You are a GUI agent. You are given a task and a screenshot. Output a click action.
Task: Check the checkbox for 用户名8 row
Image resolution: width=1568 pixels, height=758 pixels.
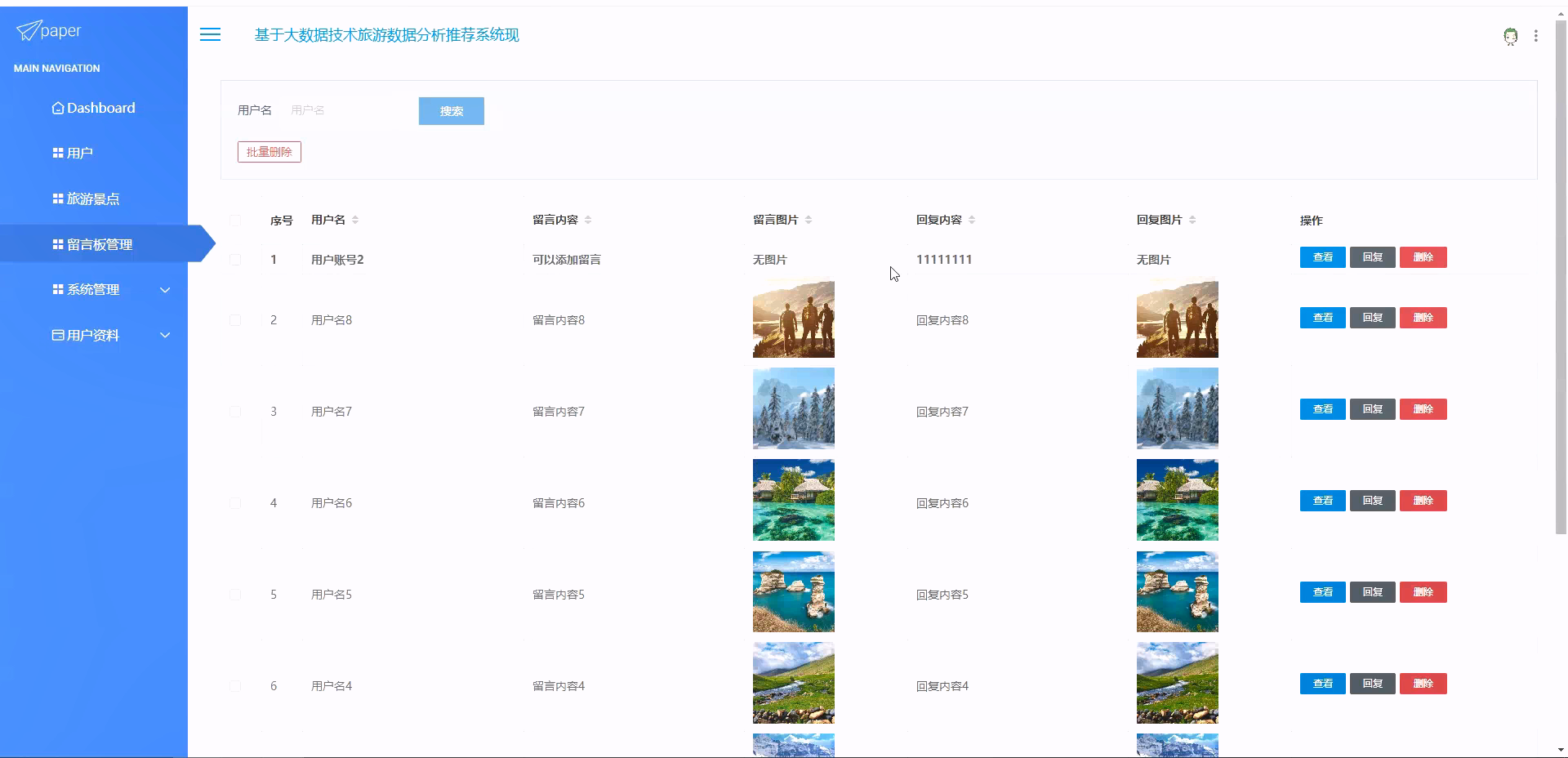pos(236,319)
